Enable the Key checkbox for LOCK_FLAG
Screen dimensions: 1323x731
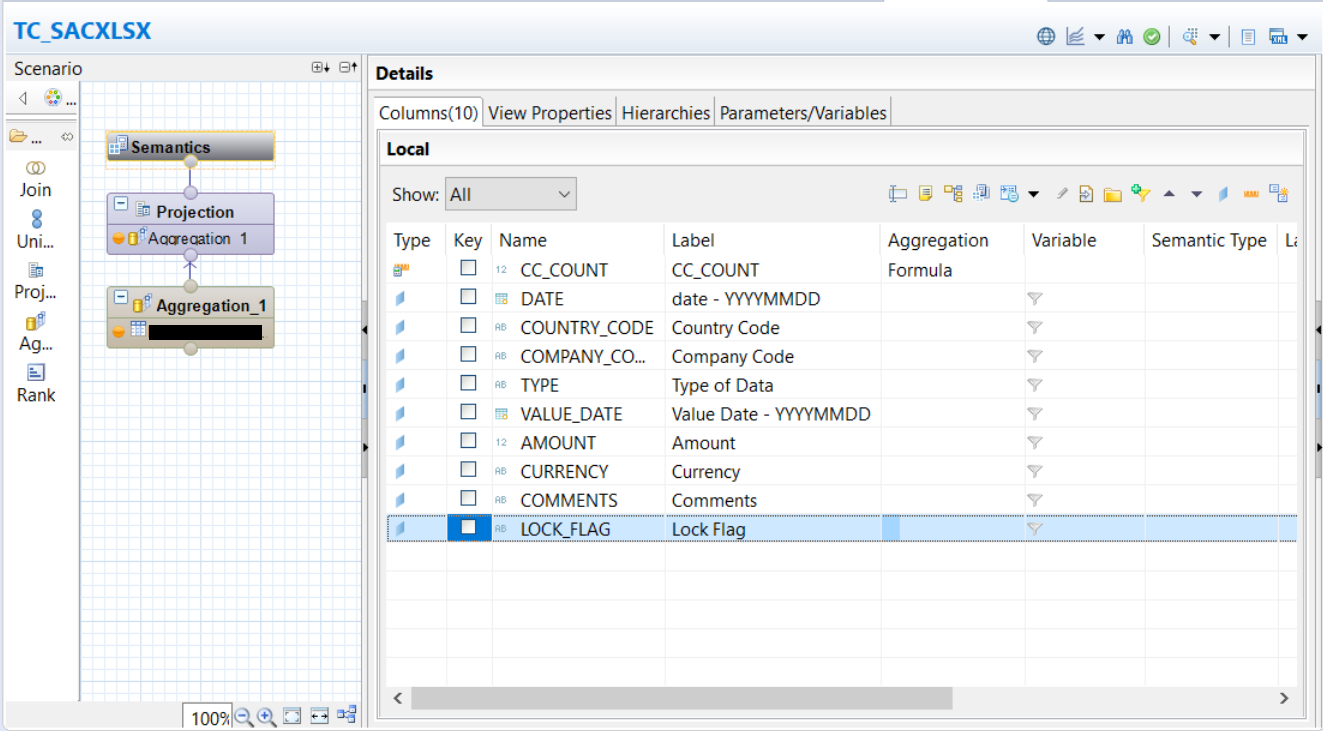click(x=467, y=528)
